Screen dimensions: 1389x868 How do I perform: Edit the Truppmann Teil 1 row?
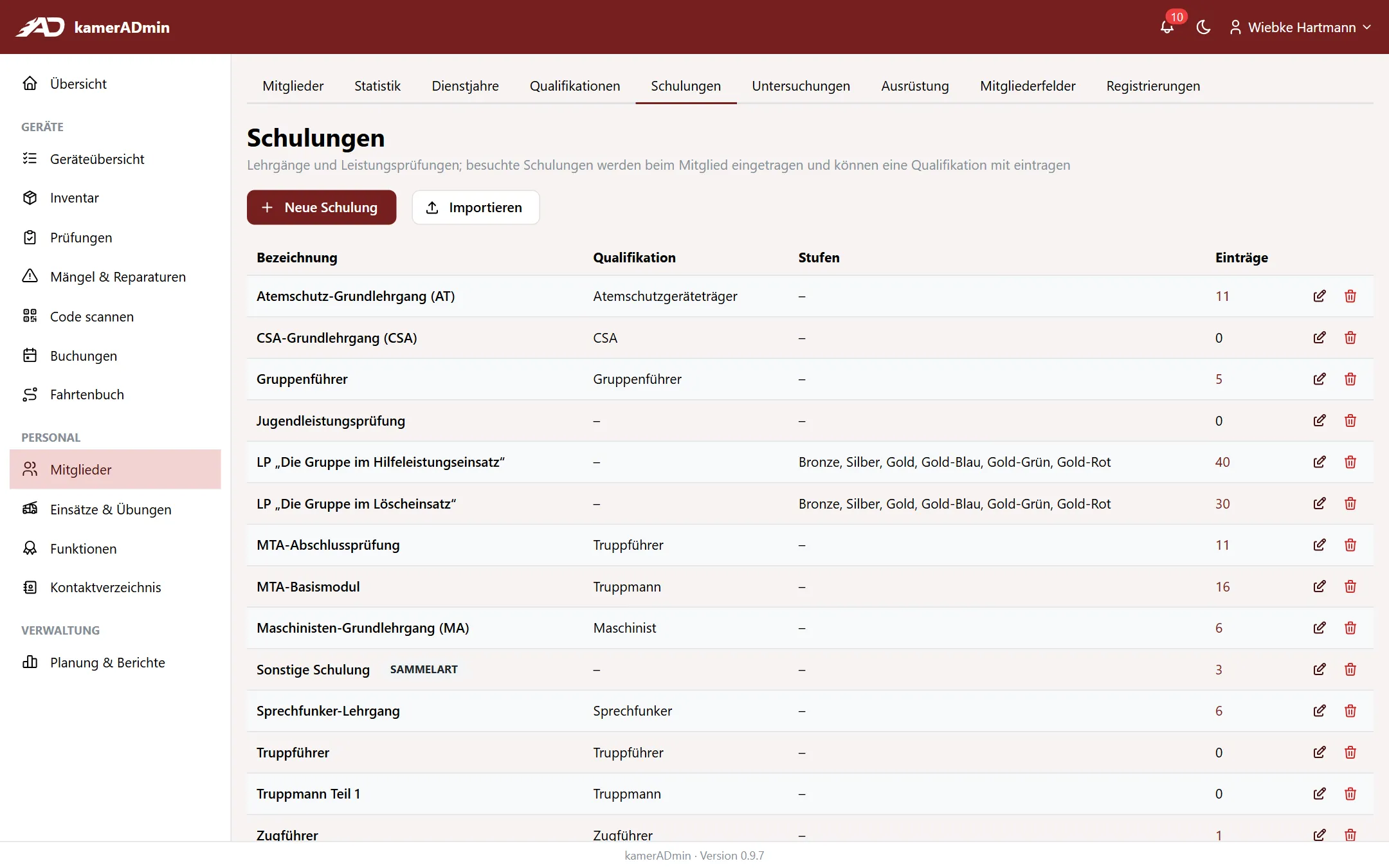[1320, 794]
